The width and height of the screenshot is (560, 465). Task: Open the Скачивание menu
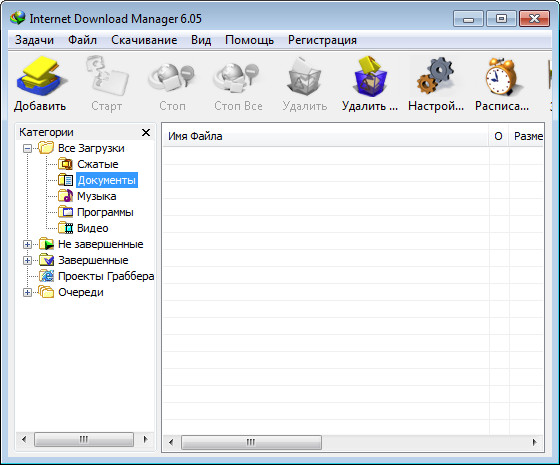(x=144, y=40)
